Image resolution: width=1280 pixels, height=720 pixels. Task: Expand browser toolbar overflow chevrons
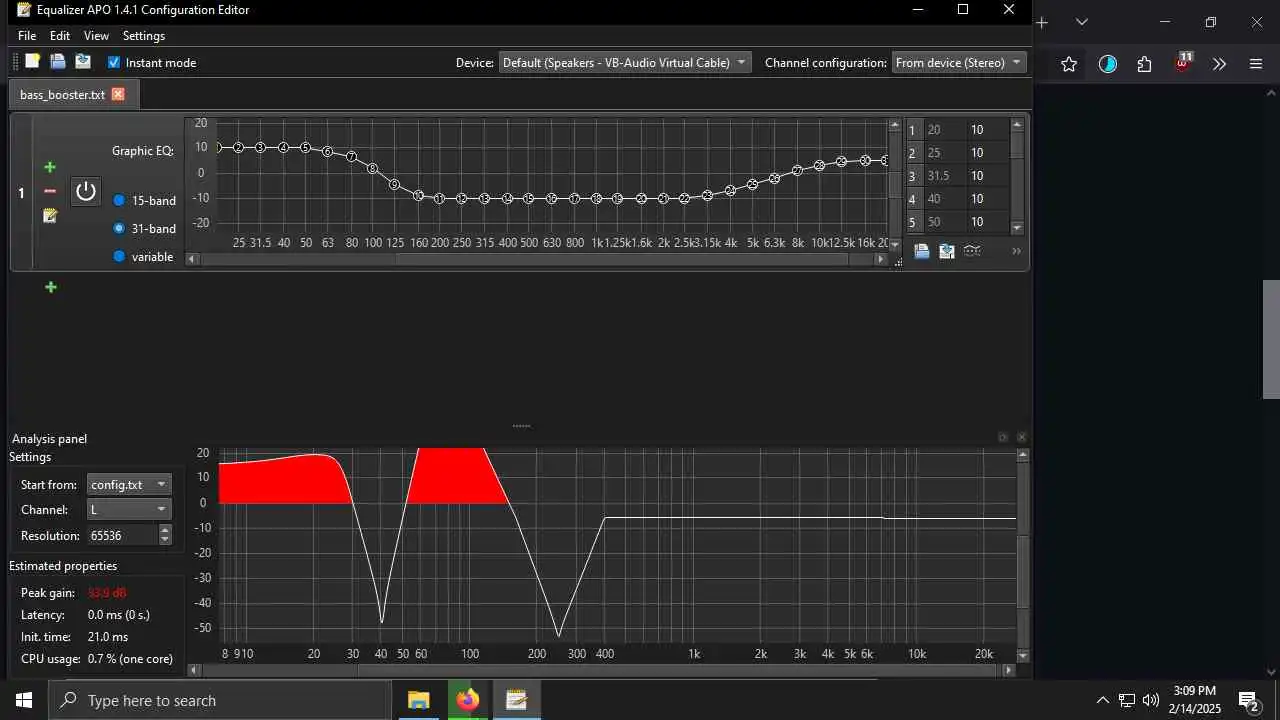click(x=1219, y=64)
